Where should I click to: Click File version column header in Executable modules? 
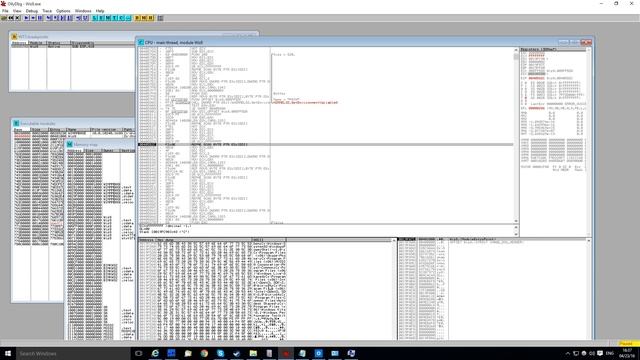(x=106, y=129)
